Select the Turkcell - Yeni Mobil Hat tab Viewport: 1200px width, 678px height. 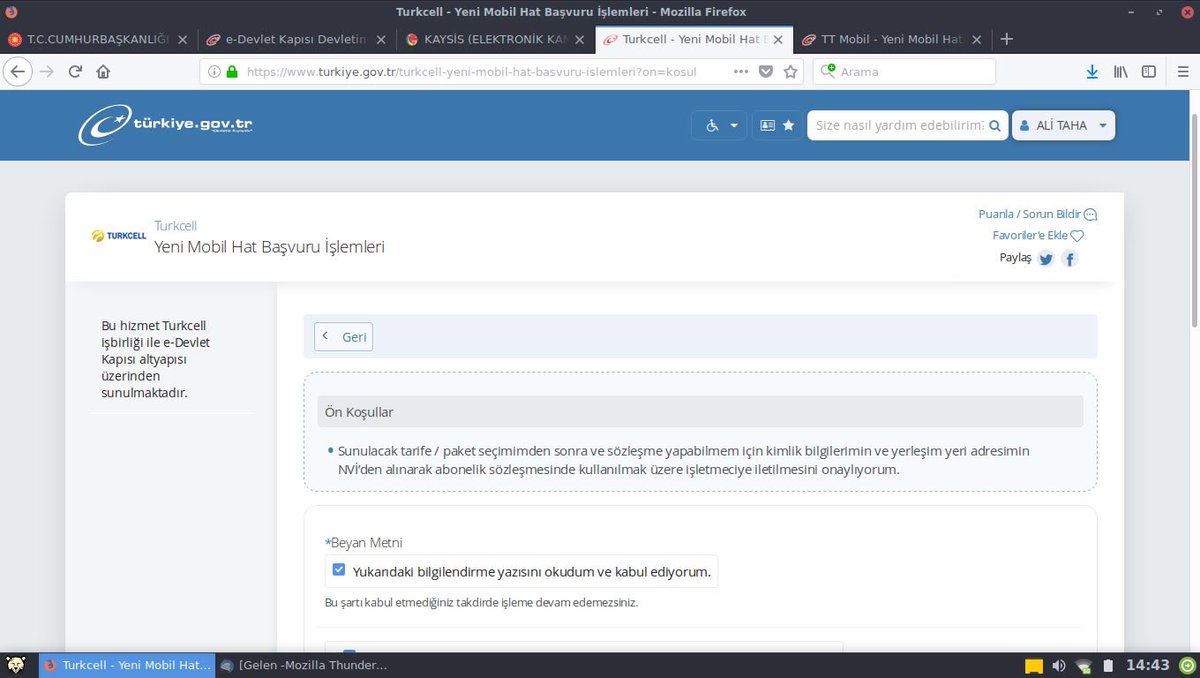pos(694,39)
